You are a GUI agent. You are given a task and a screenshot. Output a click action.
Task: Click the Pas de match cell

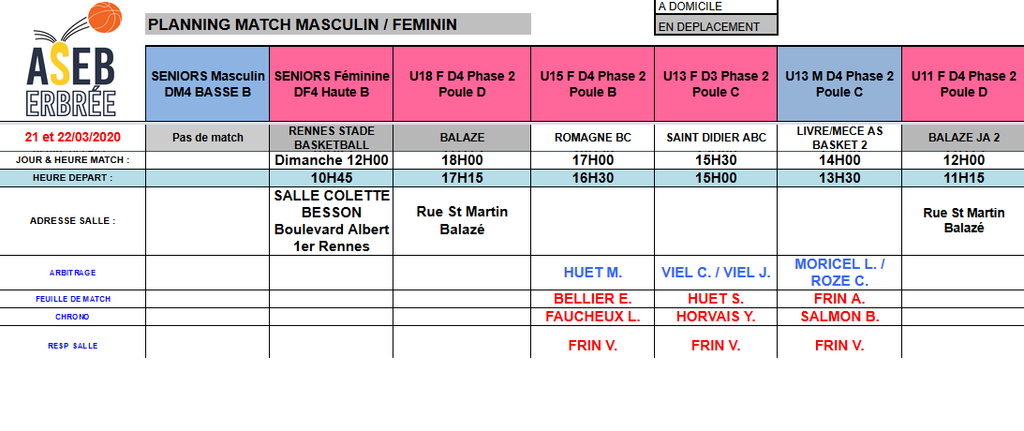pyautogui.click(x=207, y=137)
